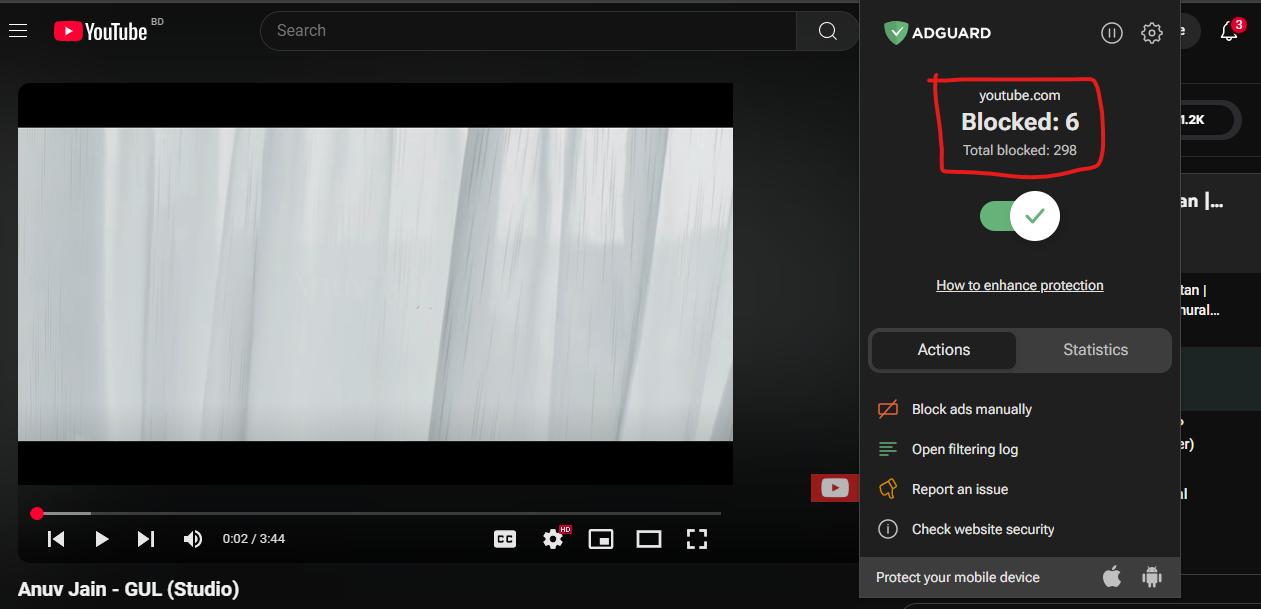Switch to the Statistics tab
This screenshot has height=609, width=1261.
coord(1095,350)
